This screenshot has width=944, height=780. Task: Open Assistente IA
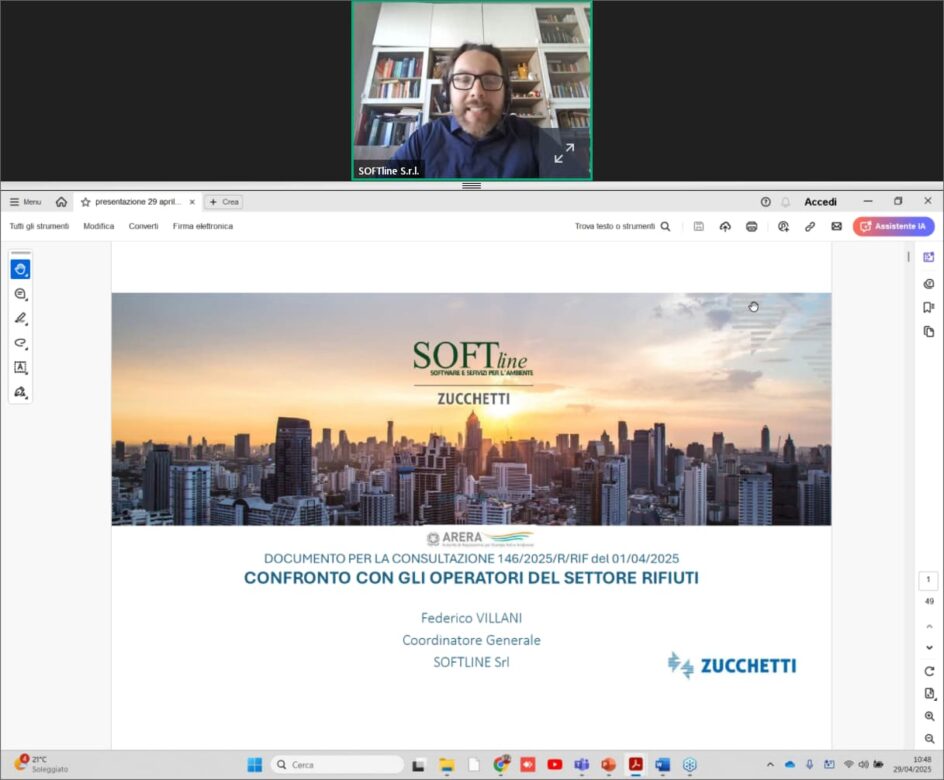click(x=893, y=226)
